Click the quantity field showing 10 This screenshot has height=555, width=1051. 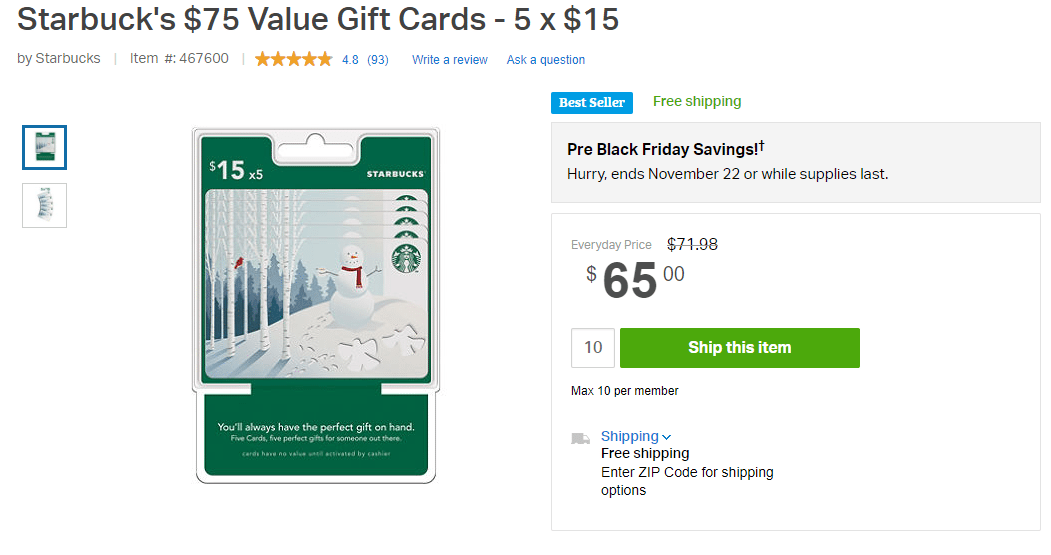point(593,348)
